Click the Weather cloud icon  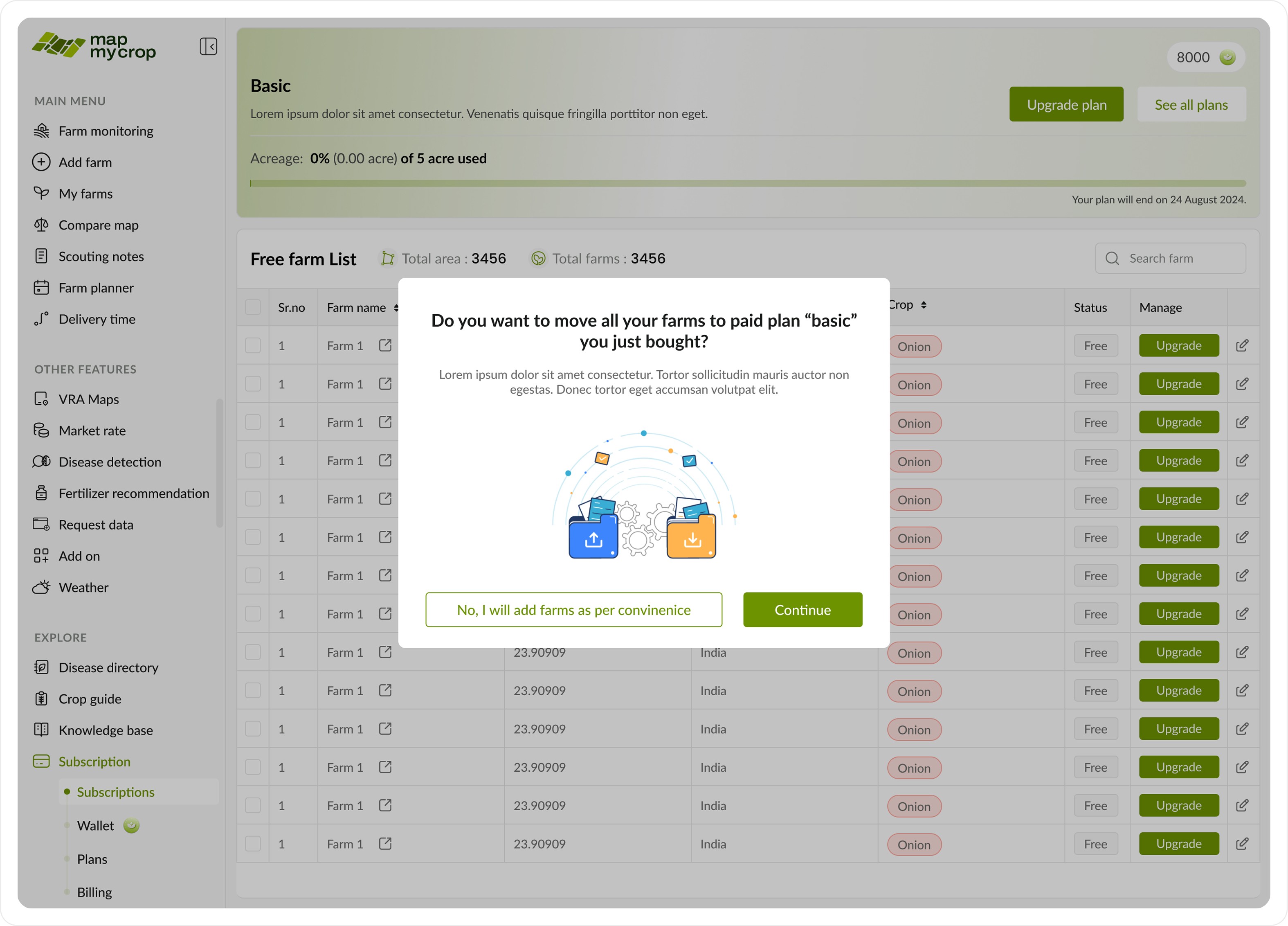(x=41, y=588)
